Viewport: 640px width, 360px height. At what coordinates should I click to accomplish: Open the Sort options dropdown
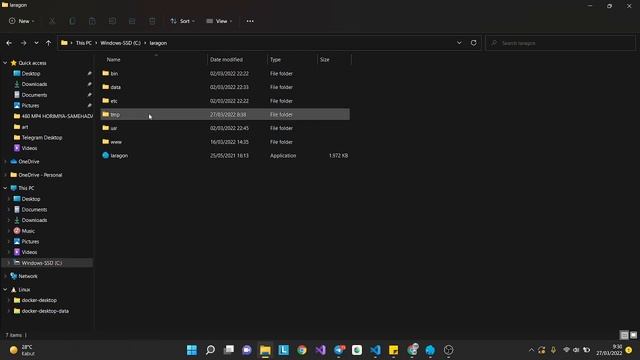tap(182, 21)
